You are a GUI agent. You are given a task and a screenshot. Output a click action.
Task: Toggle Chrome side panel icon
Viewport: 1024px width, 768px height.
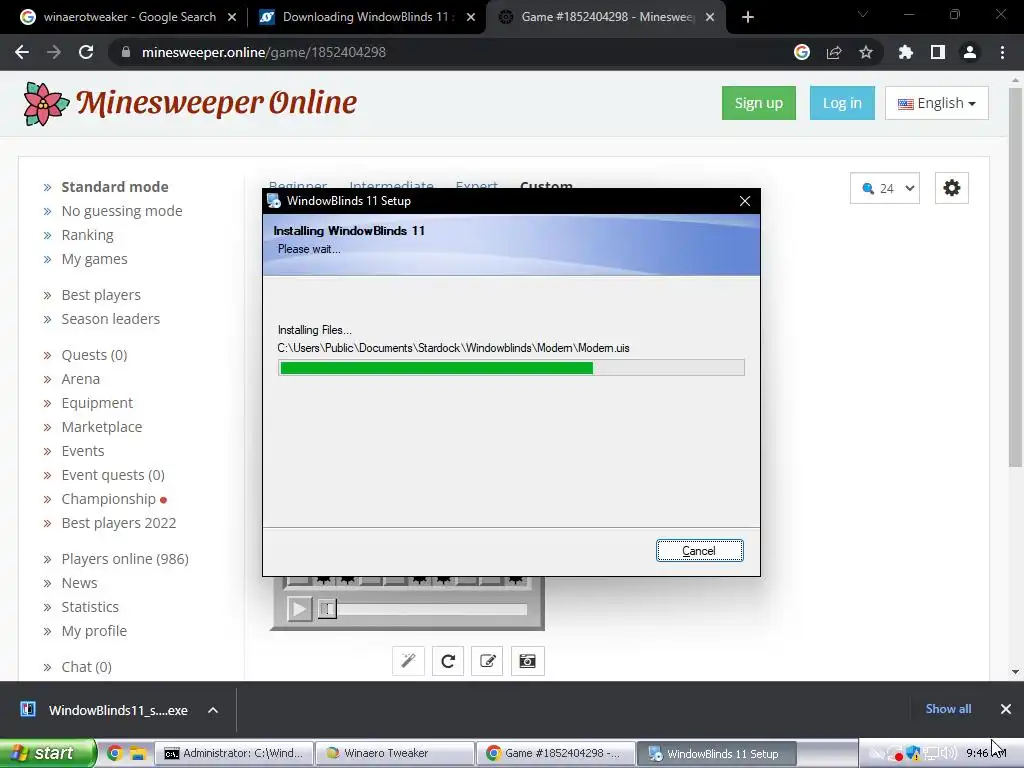point(938,52)
